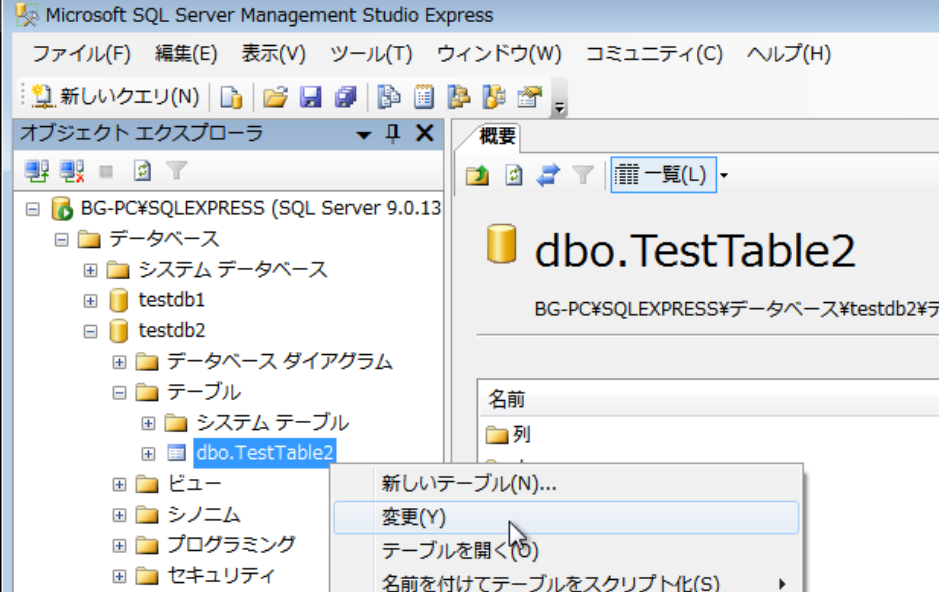Click the properties window icon in main toolbar
Screen dimensions: 939x592
(x=529, y=97)
